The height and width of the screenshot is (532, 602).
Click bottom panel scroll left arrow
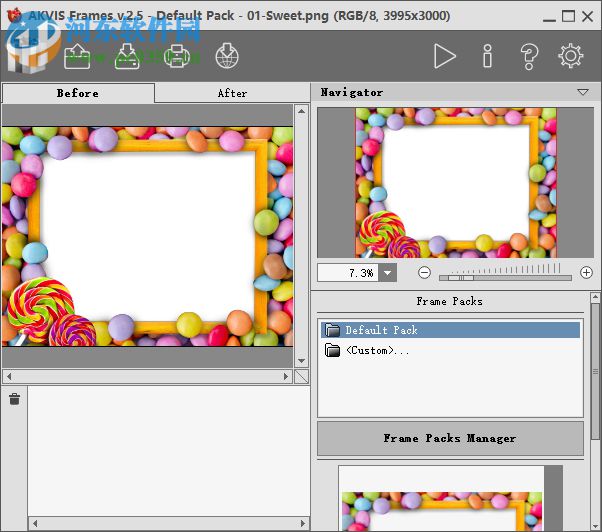click(x=35, y=523)
